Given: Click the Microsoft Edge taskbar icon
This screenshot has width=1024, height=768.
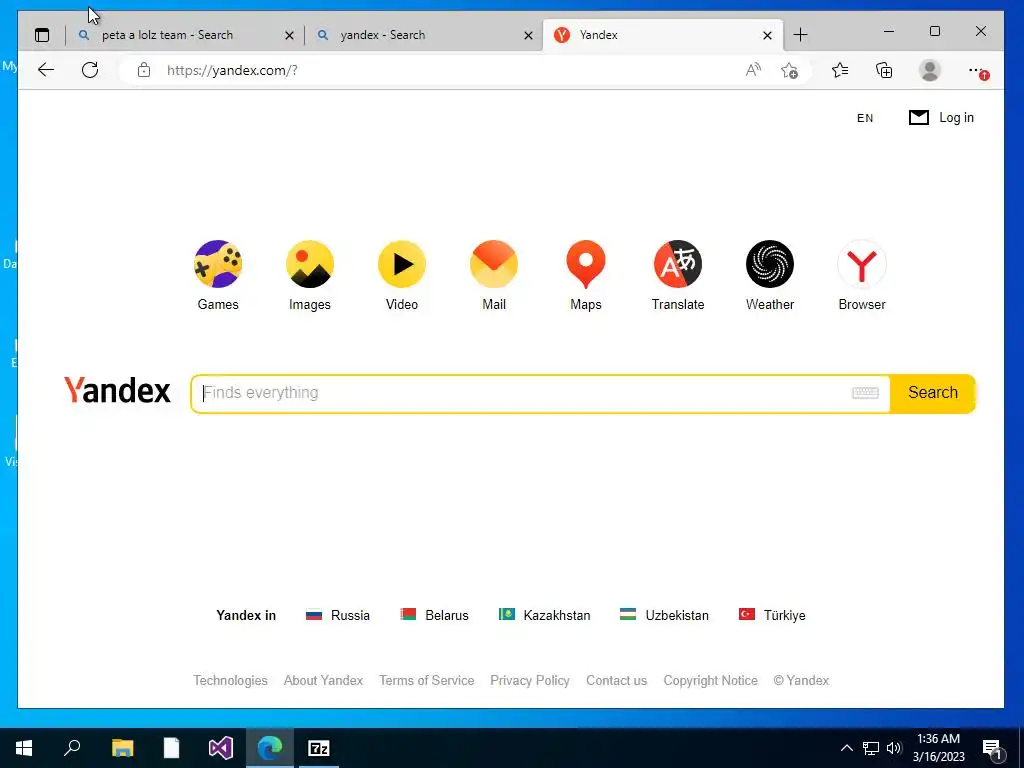Looking at the screenshot, I should pos(270,748).
